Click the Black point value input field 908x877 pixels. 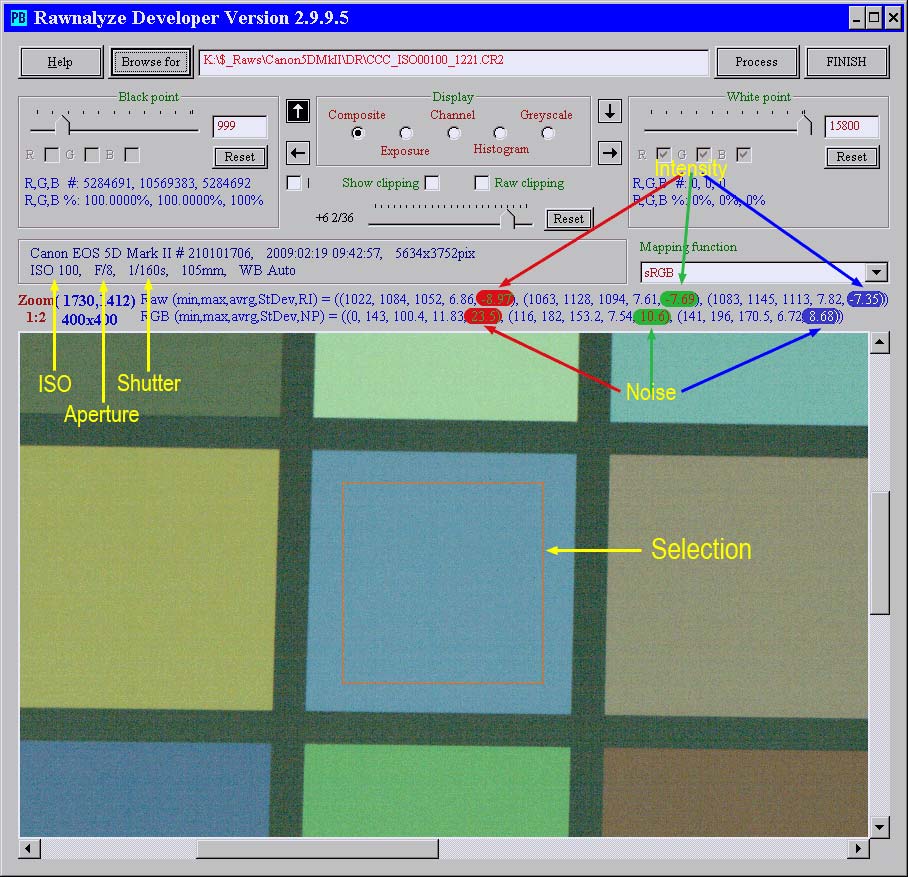pyautogui.click(x=240, y=127)
